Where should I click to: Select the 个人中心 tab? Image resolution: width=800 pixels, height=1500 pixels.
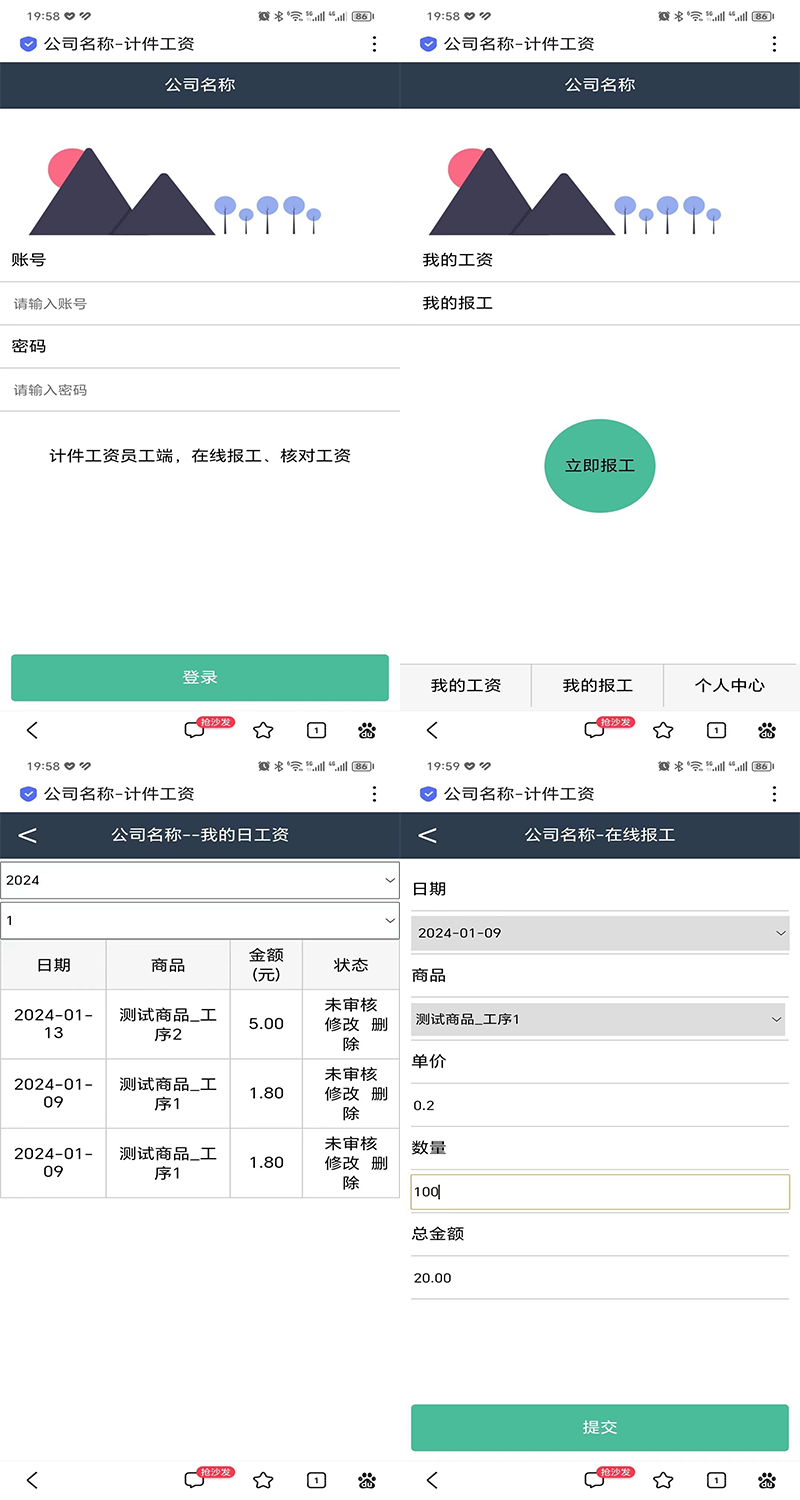coord(731,686)
